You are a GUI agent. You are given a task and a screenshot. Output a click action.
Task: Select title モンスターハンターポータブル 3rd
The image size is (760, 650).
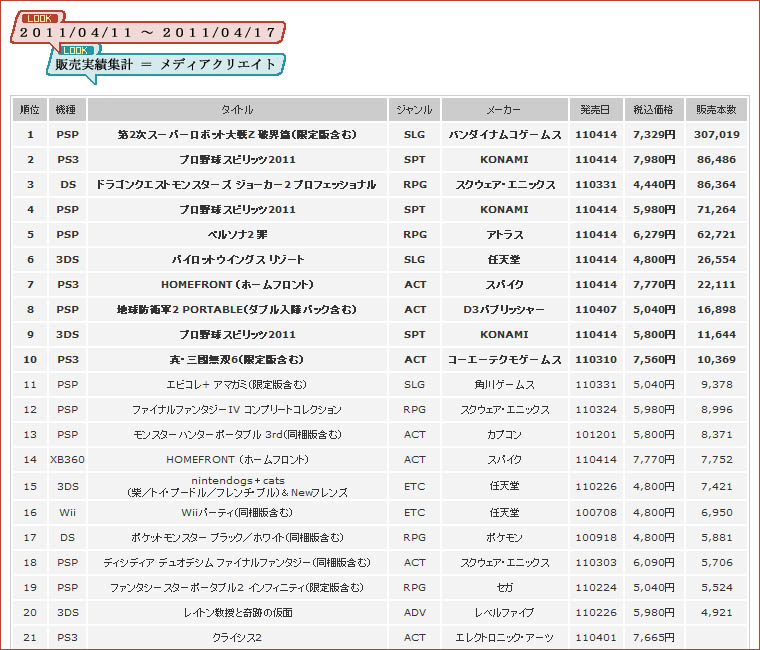point(237,435)
